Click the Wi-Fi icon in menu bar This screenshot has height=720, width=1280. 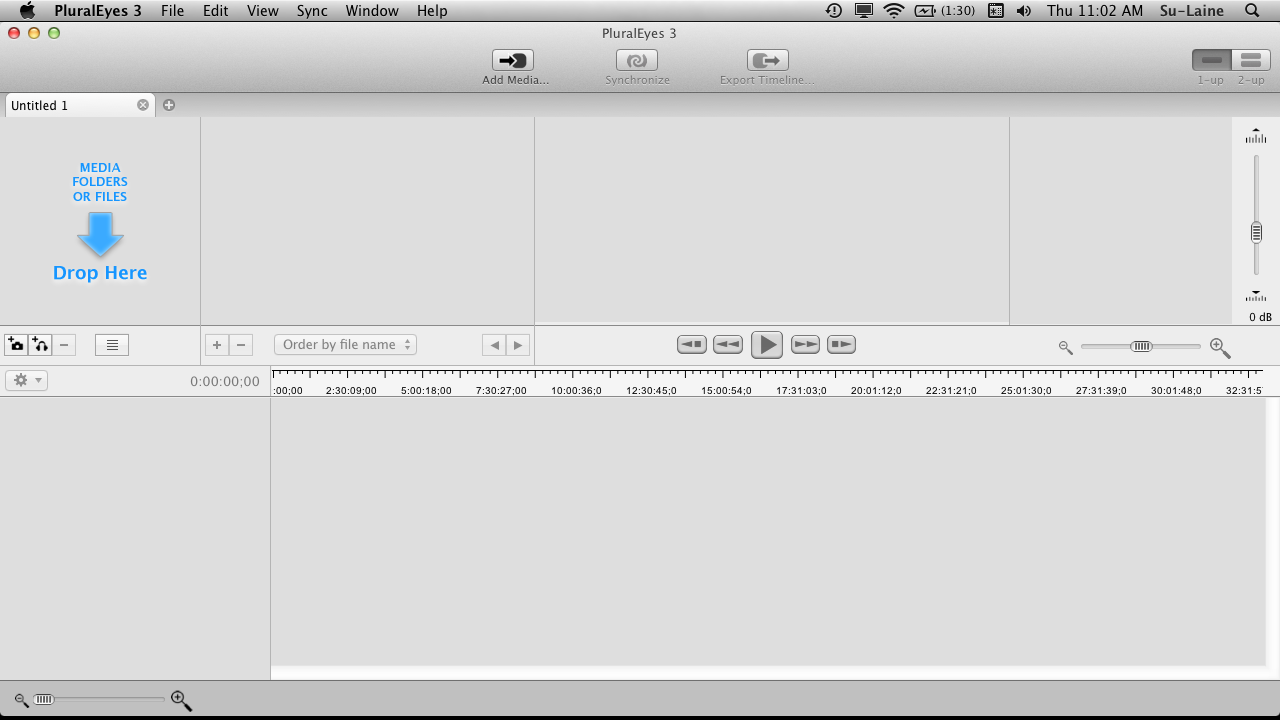coord(893,11)
